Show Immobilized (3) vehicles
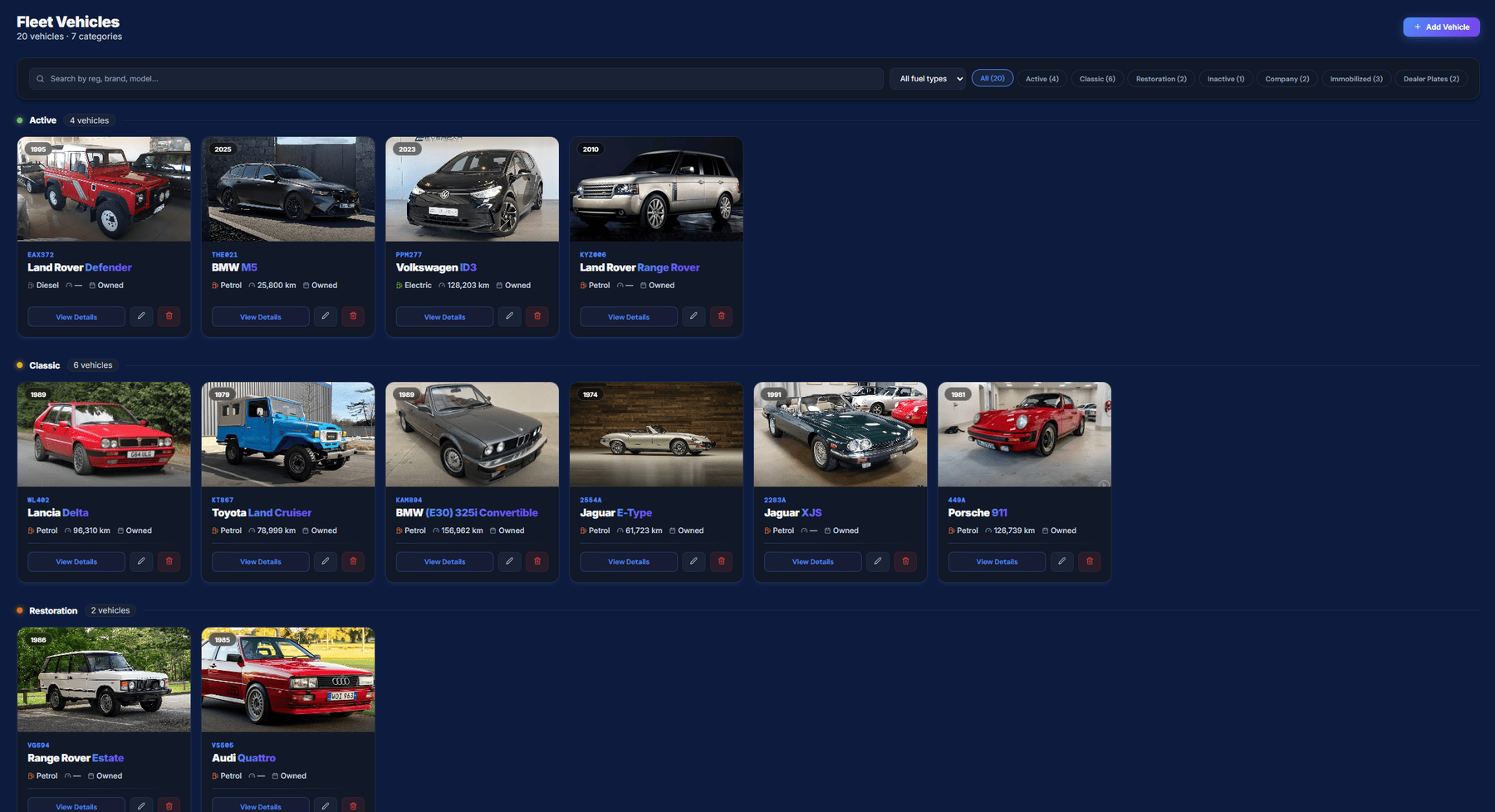1495x812 pixels. click(x=1356, y=79)
